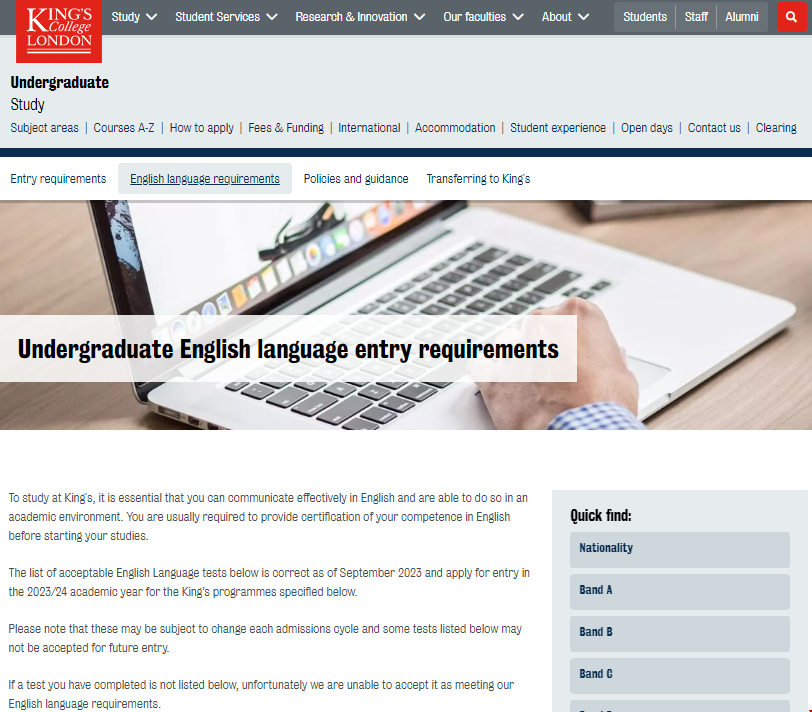
Task: Open the Research & Innovation dropdown
Action: click(360, 17)
